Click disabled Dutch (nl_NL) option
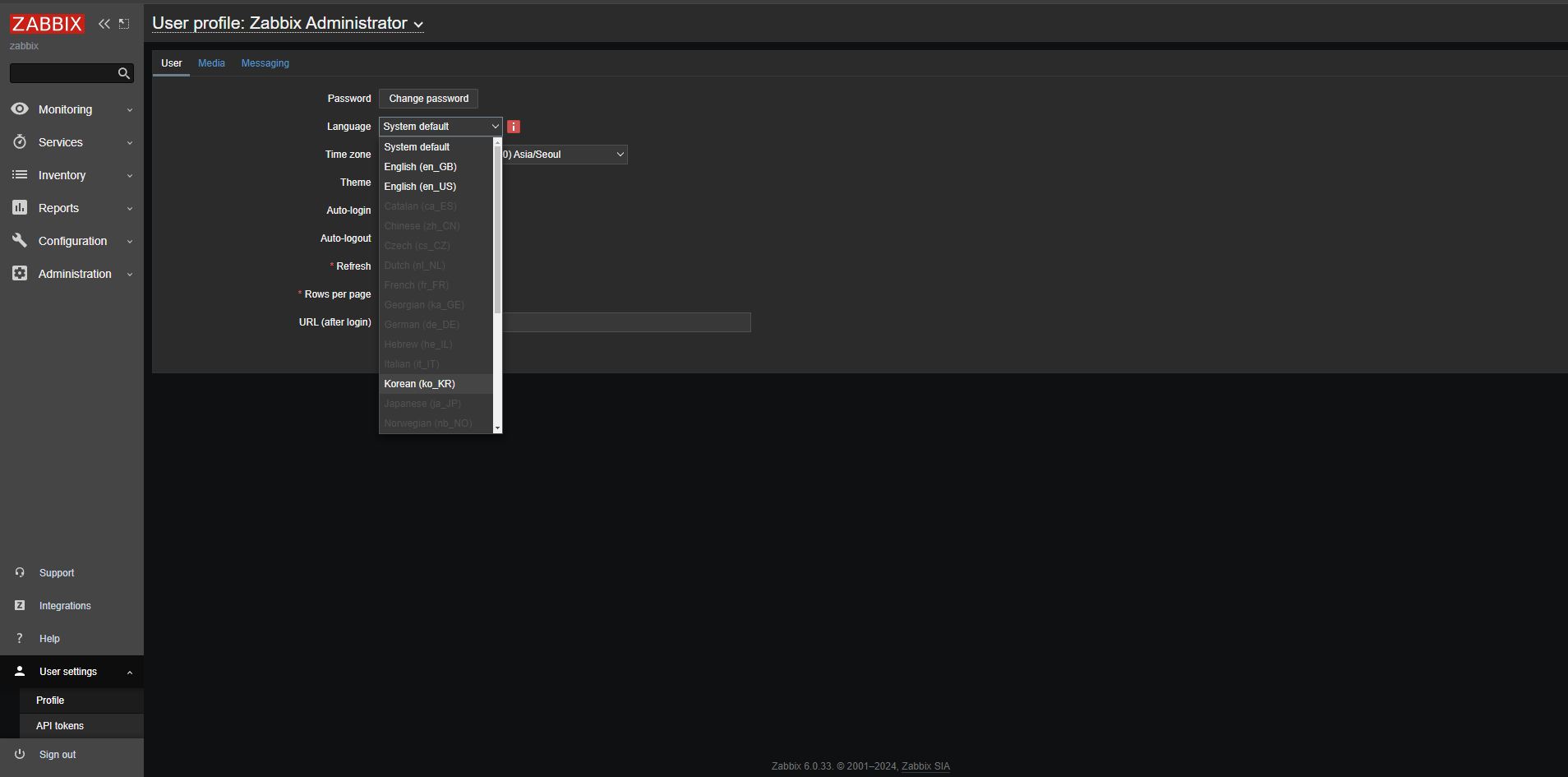Image resolution: width=1568 pixels, height=777 pixels. (436, 266)
